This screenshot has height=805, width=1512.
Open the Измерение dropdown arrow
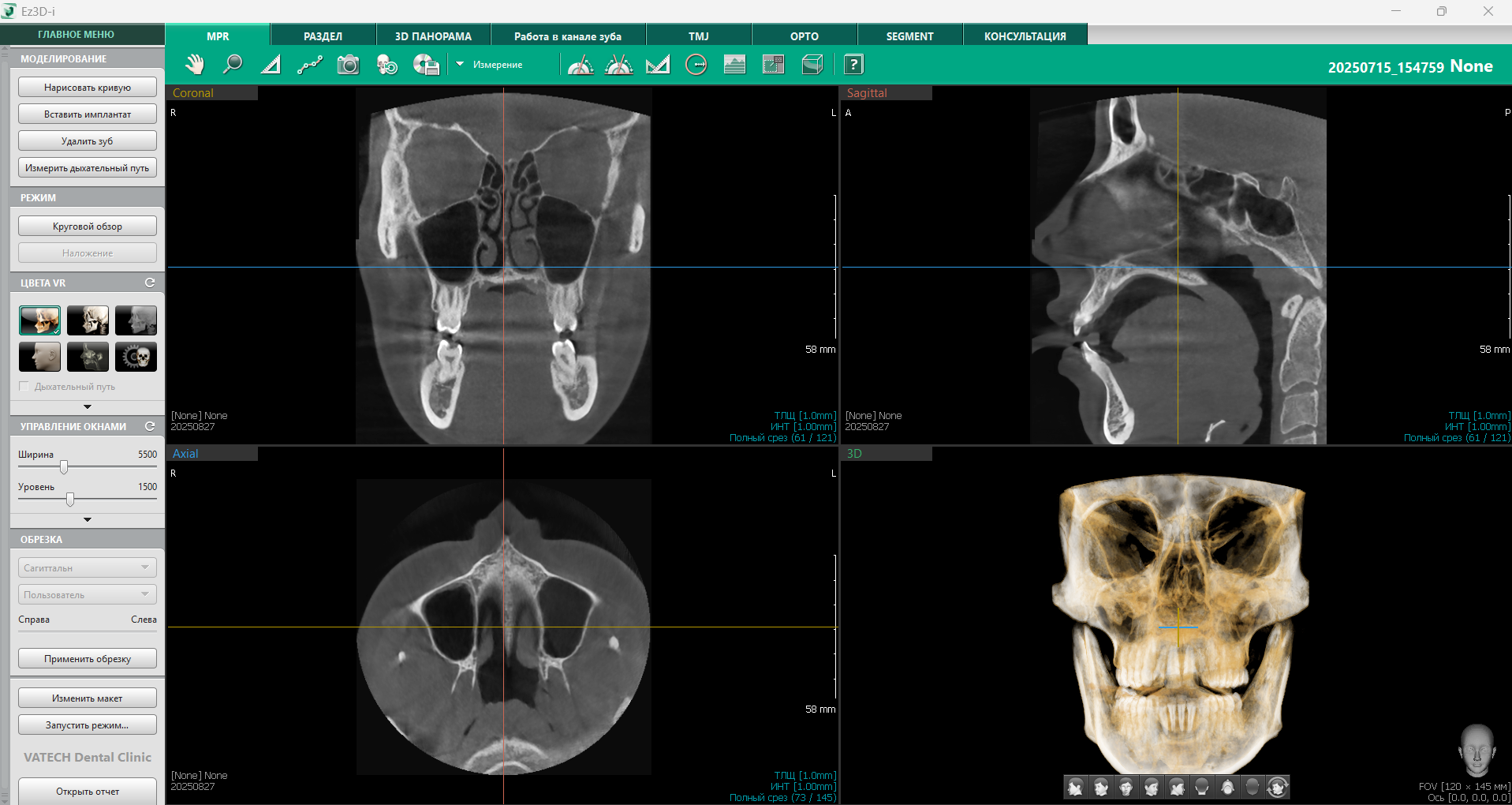pos(460,64)
